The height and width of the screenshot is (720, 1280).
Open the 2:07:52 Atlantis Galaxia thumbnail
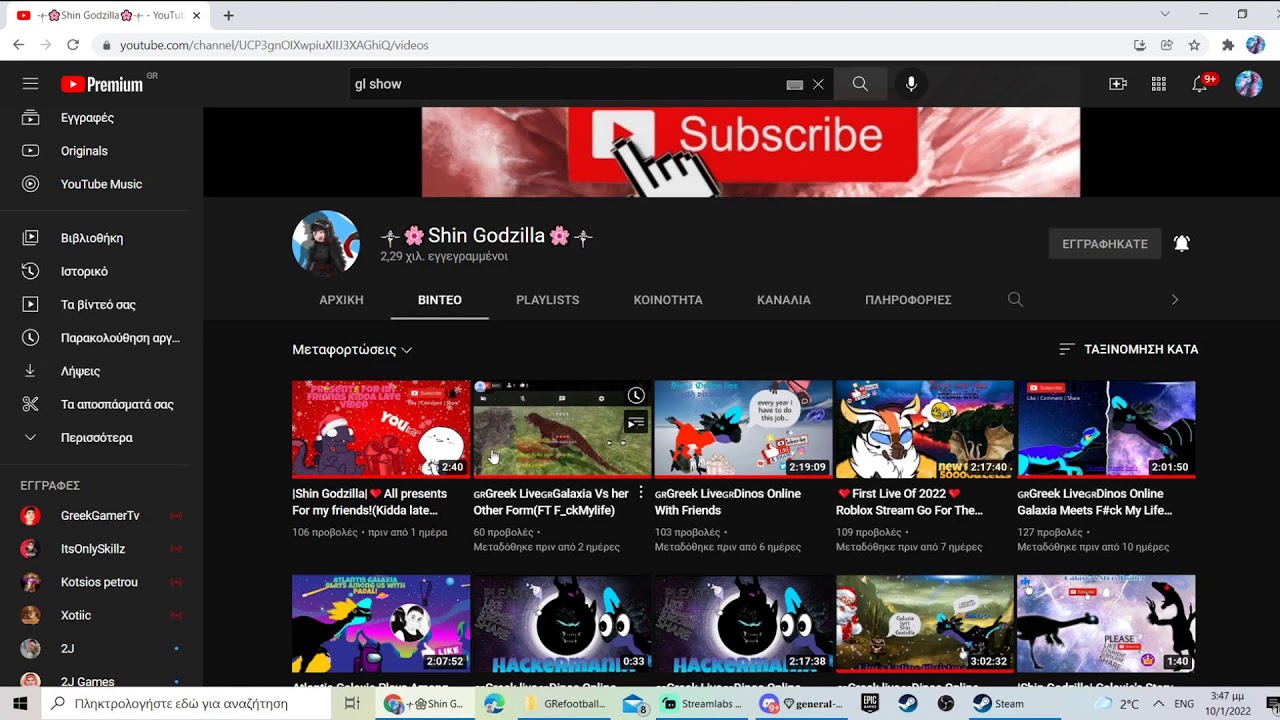click(381, 623)
